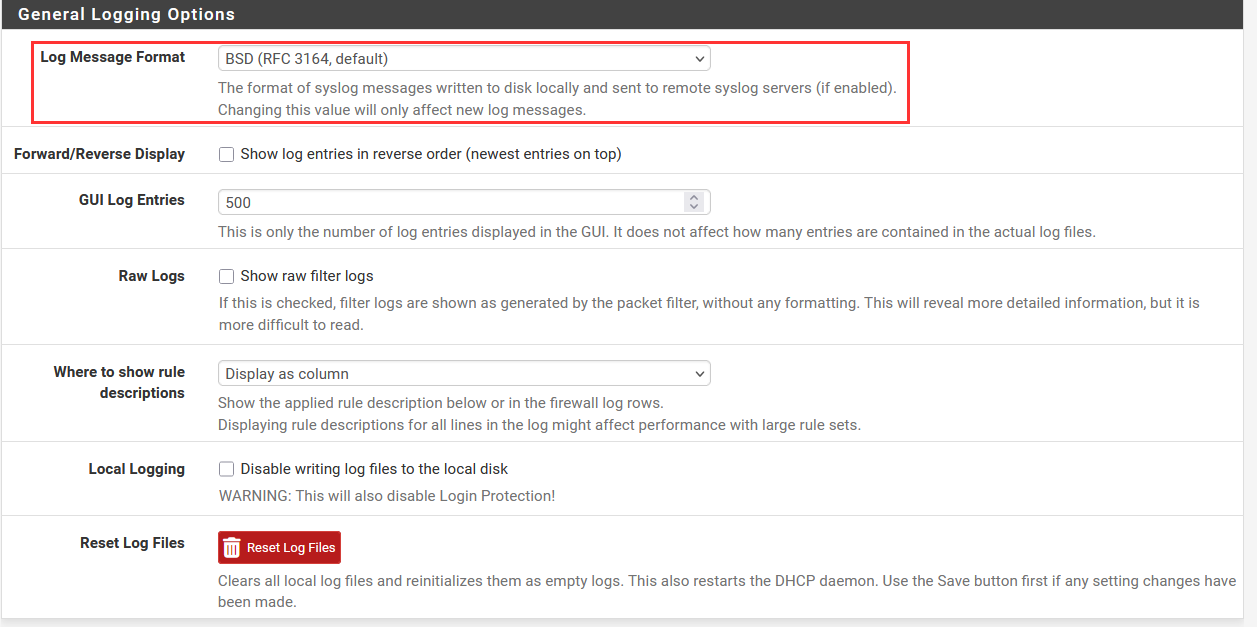The height and width of the screenshot is (627, 1257).
Task: Click the Log Message Format field label
Action: click(x=112, y=57)
